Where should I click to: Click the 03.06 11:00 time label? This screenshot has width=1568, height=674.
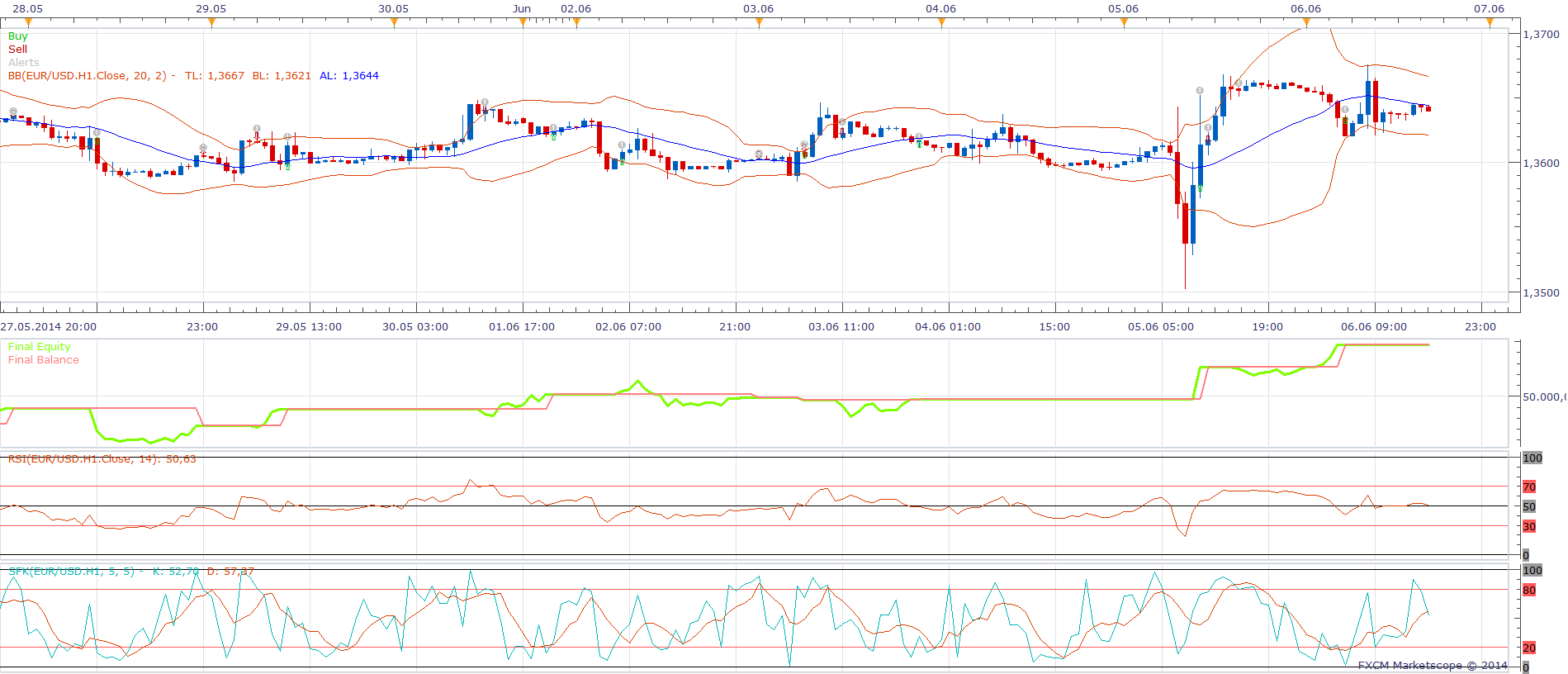pos(841,326)
